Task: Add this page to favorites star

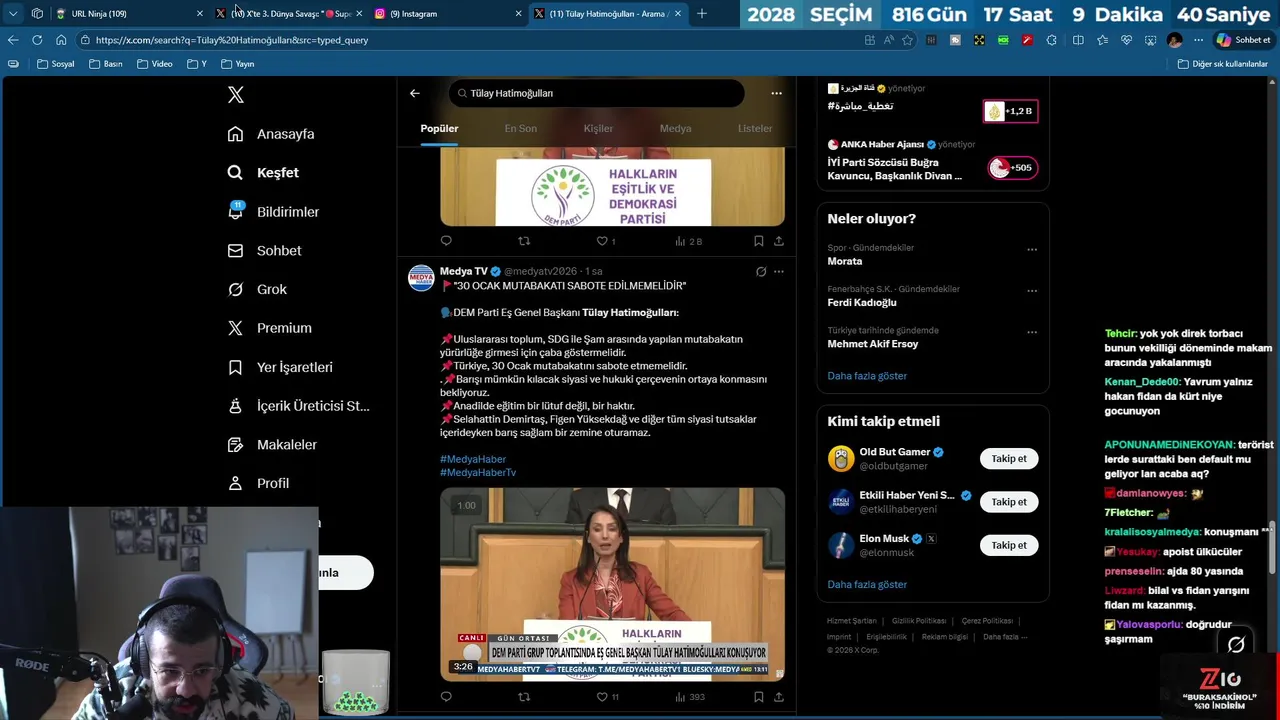Action: point(907,40)
